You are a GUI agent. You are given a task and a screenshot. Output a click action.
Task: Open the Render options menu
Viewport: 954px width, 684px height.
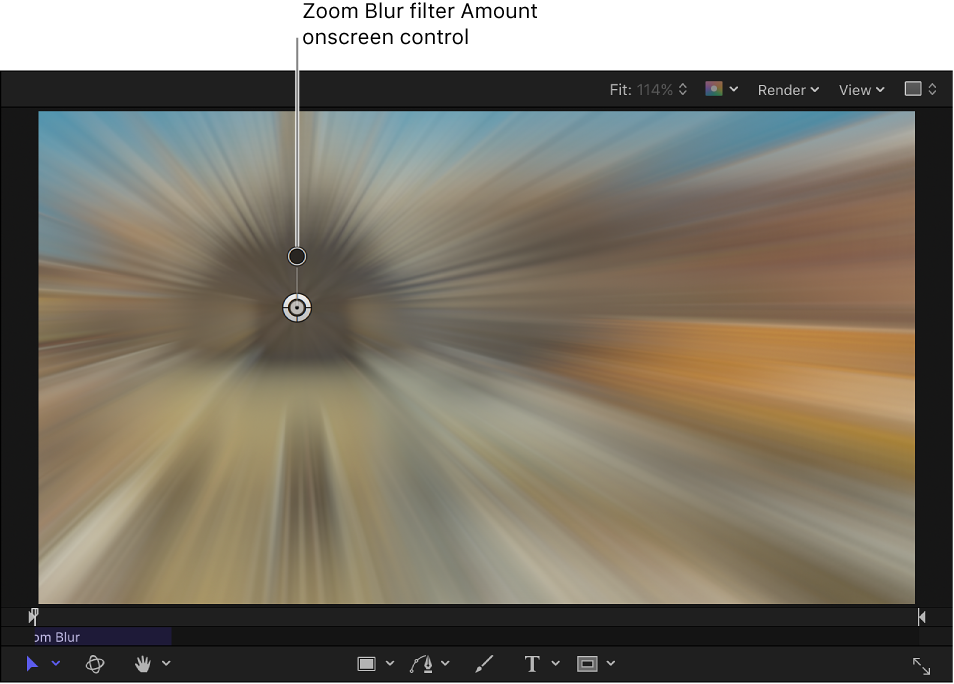788,89
